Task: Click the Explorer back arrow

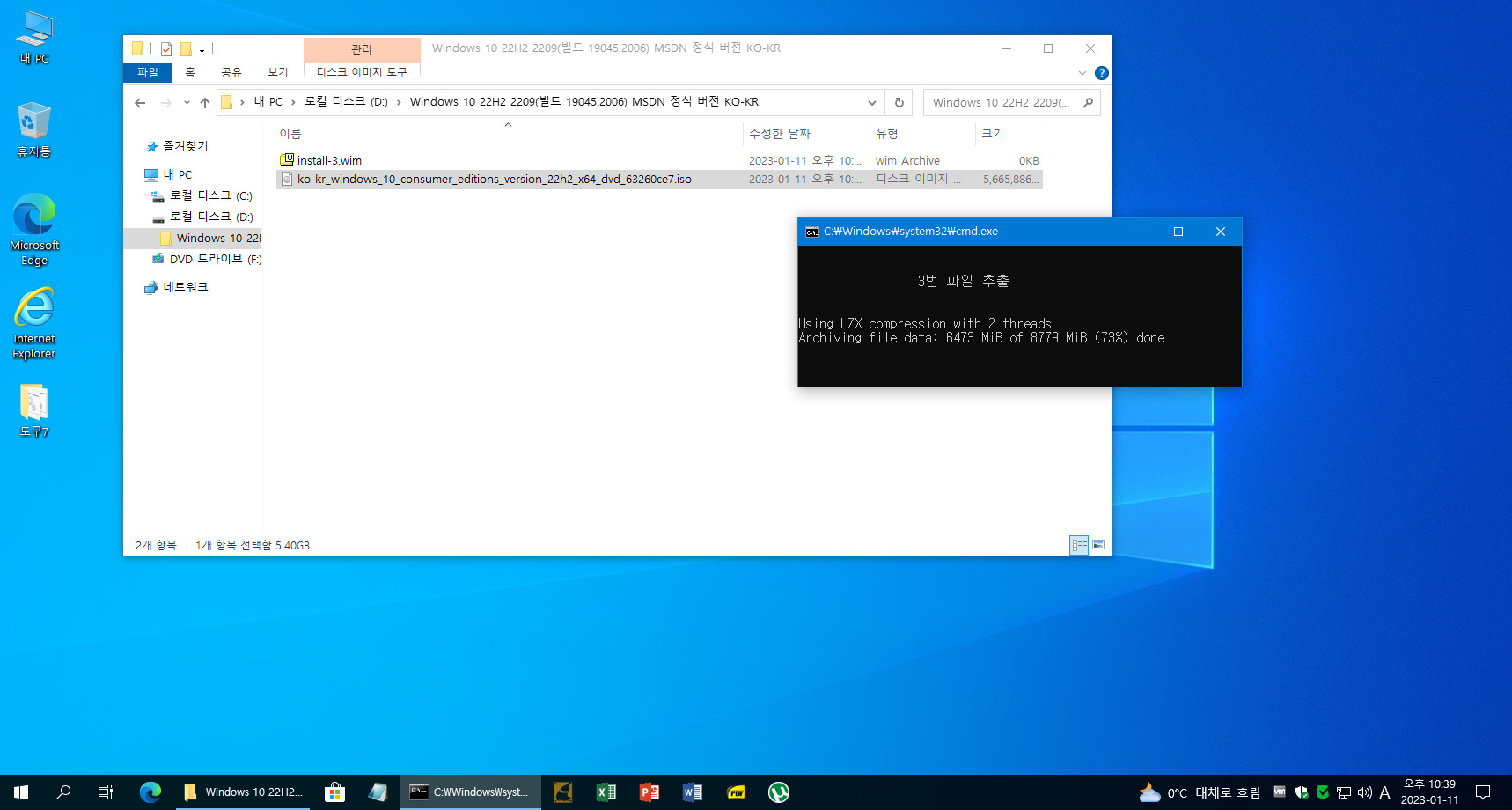Action: click(x=140, y=103)
